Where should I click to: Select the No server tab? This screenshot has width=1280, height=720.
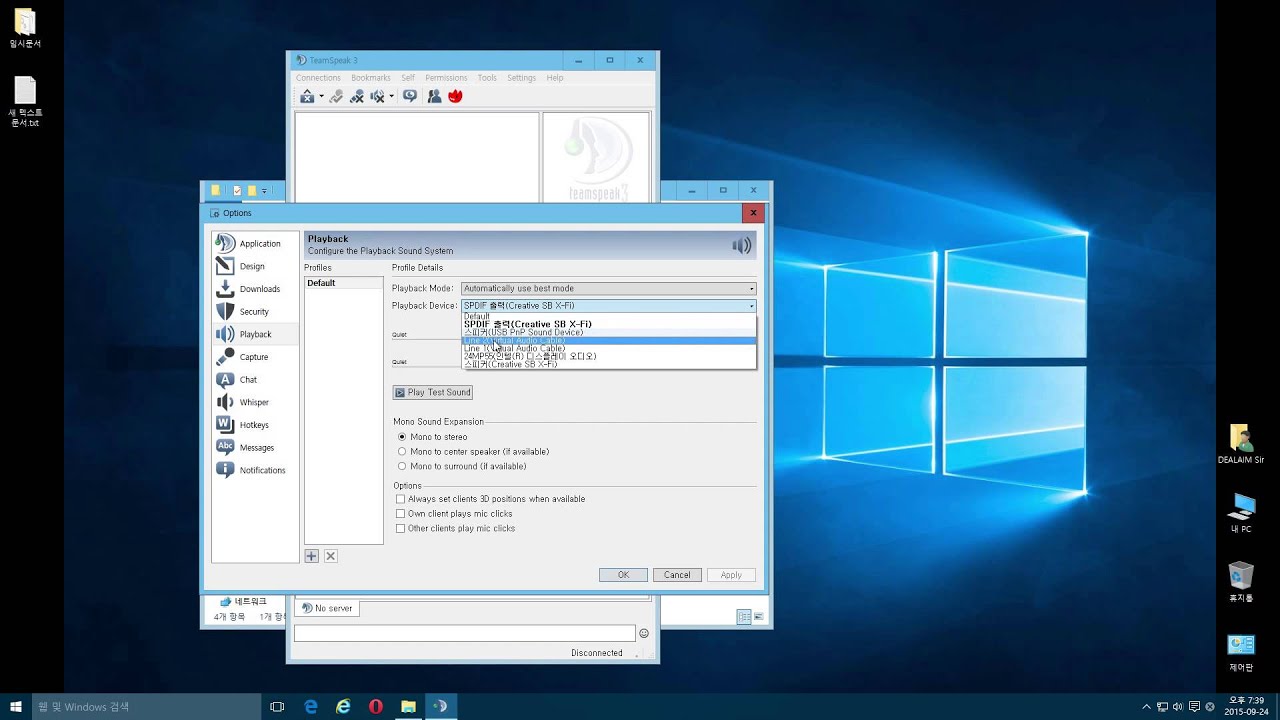pos(327,608)
